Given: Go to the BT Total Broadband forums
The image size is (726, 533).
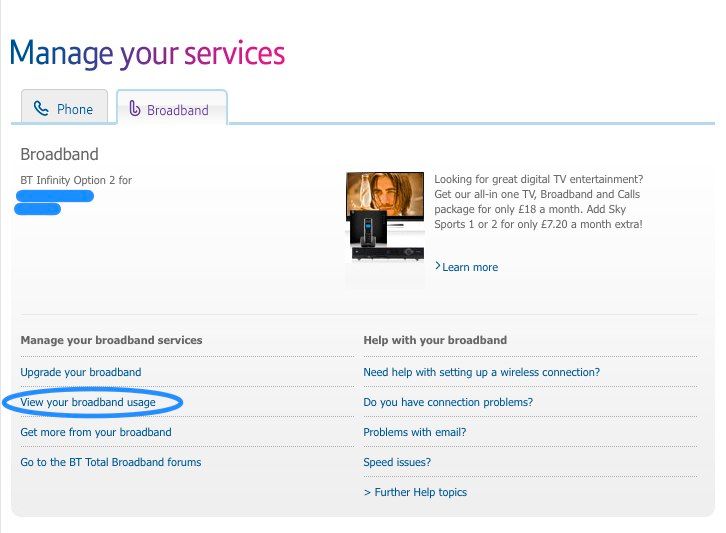Looking at the screenshot, I should (111, 462).
